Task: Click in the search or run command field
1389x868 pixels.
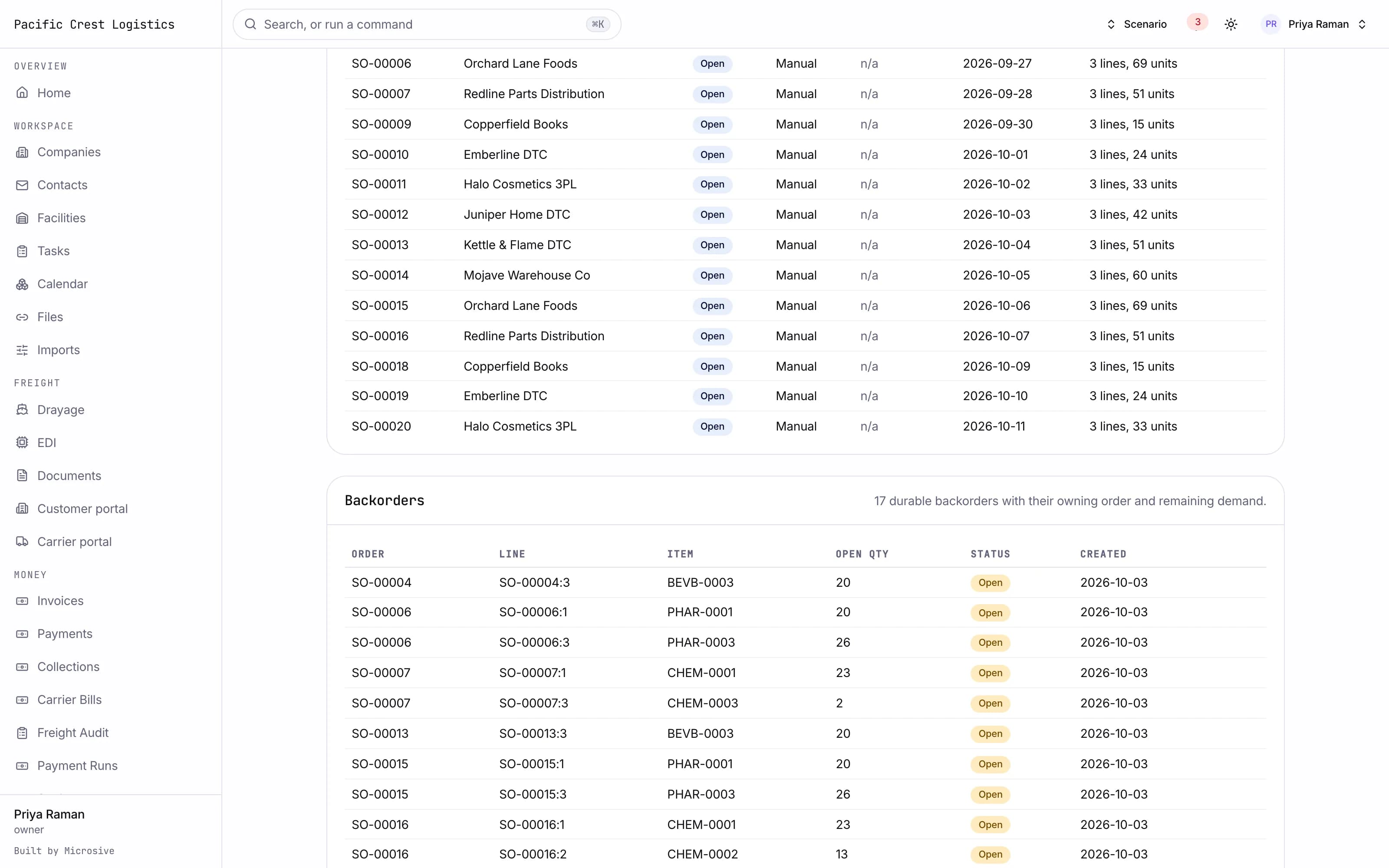Action: [x=426, y=24]
